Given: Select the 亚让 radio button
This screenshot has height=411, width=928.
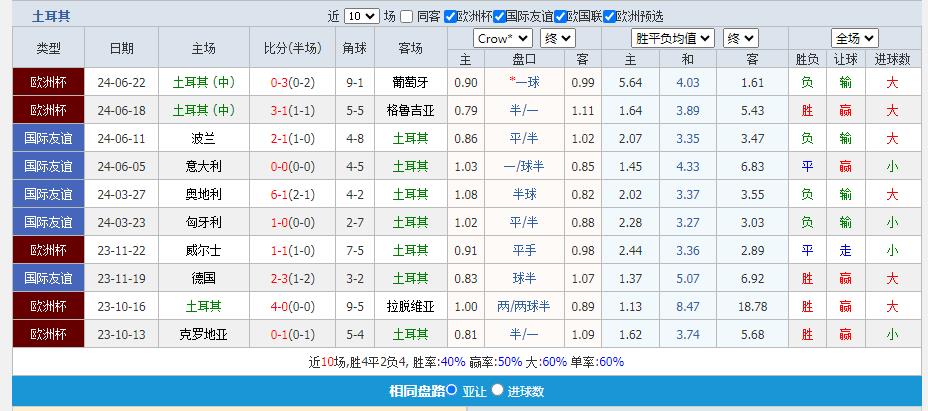Looking at the screenshot, I should pos(452,391).
